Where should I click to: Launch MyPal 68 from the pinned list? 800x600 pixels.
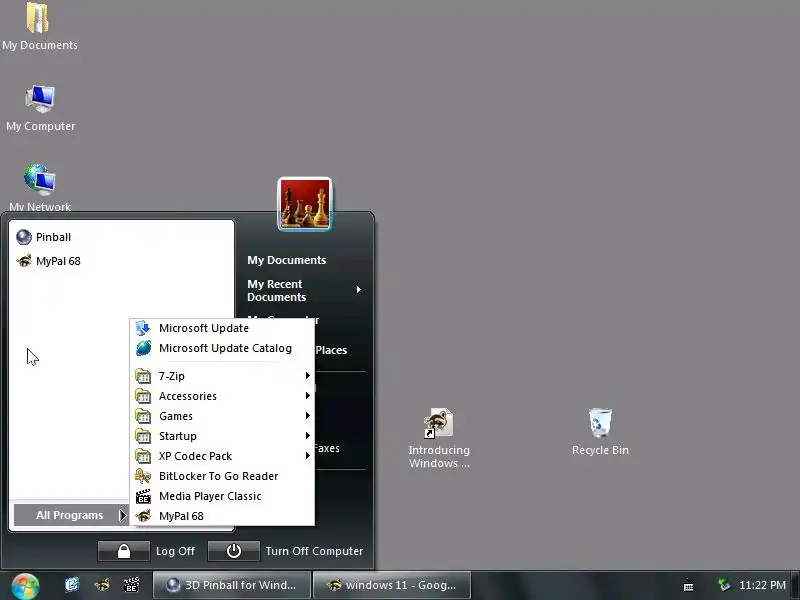coord(48,261)
